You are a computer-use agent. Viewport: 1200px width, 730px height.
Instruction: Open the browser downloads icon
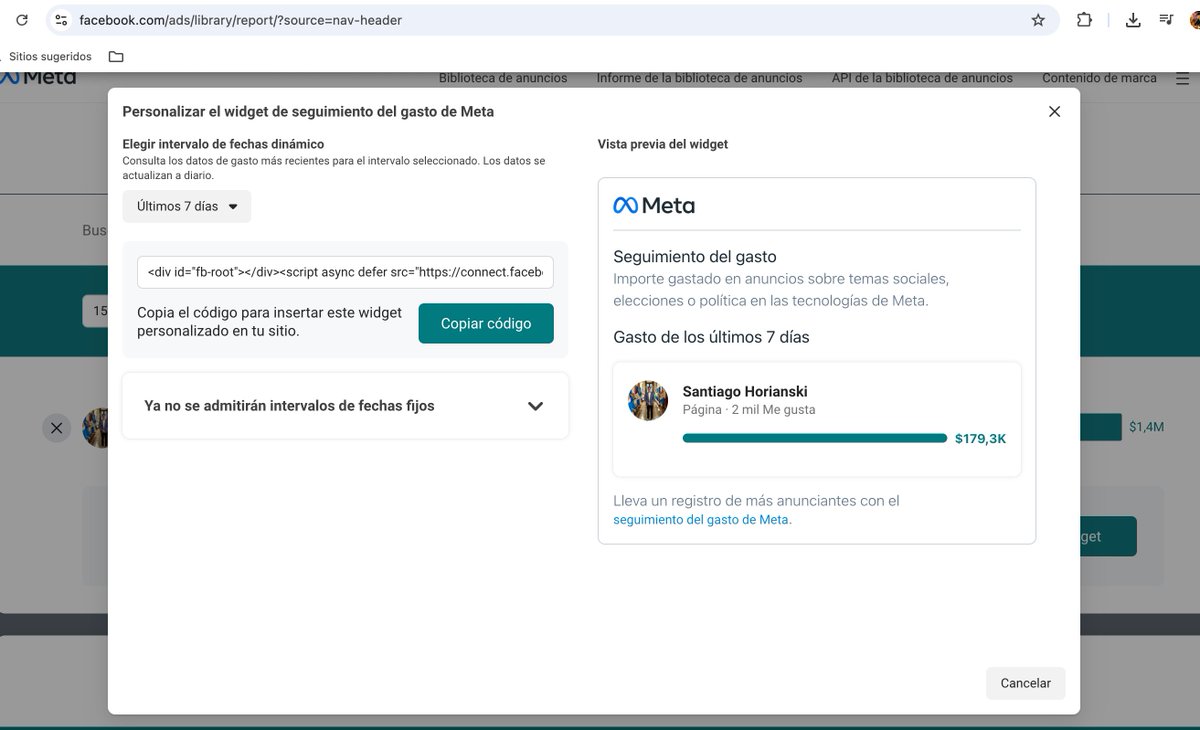(1133, 20)
